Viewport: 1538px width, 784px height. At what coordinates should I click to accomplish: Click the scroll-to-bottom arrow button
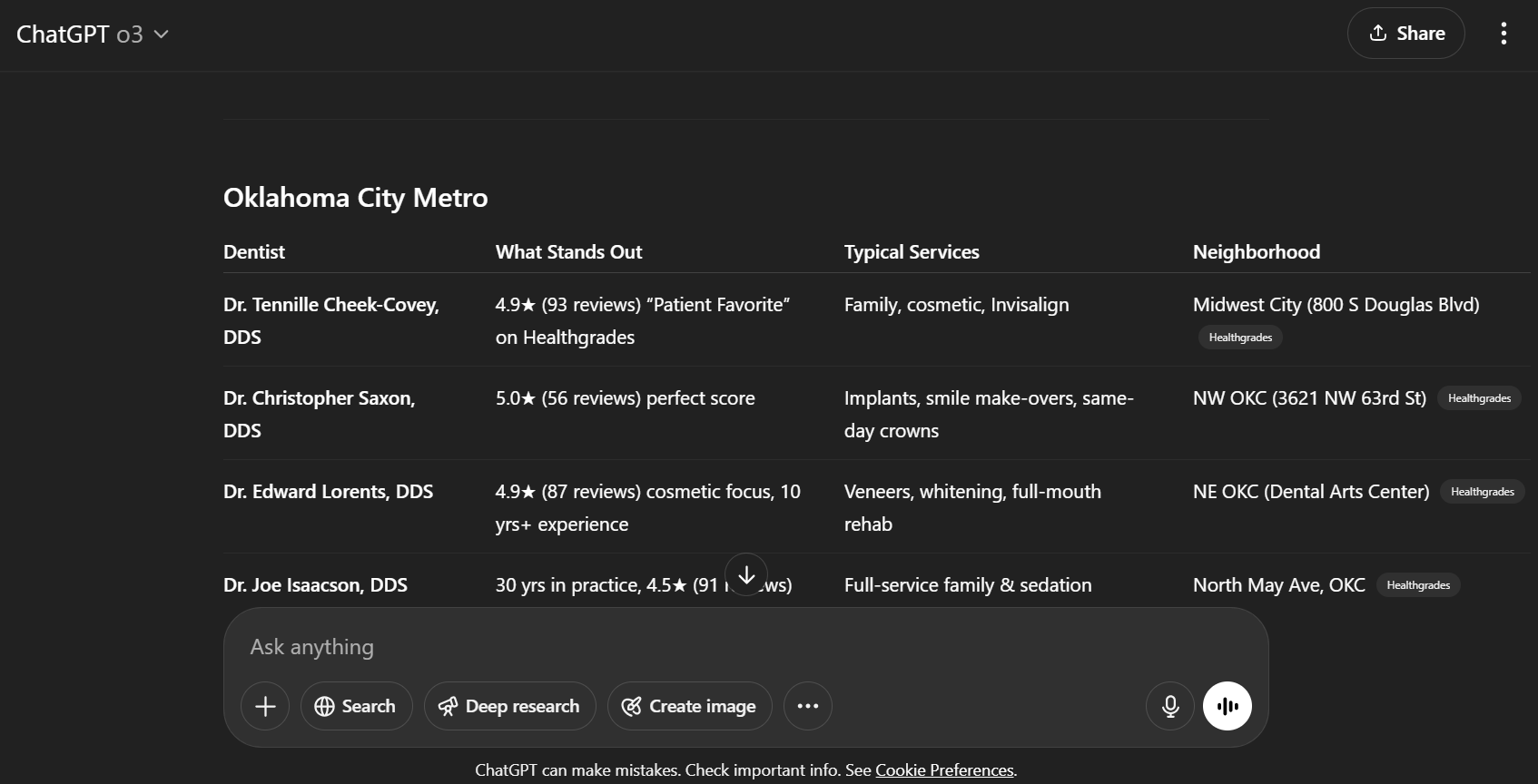click(x=746, y=575)
